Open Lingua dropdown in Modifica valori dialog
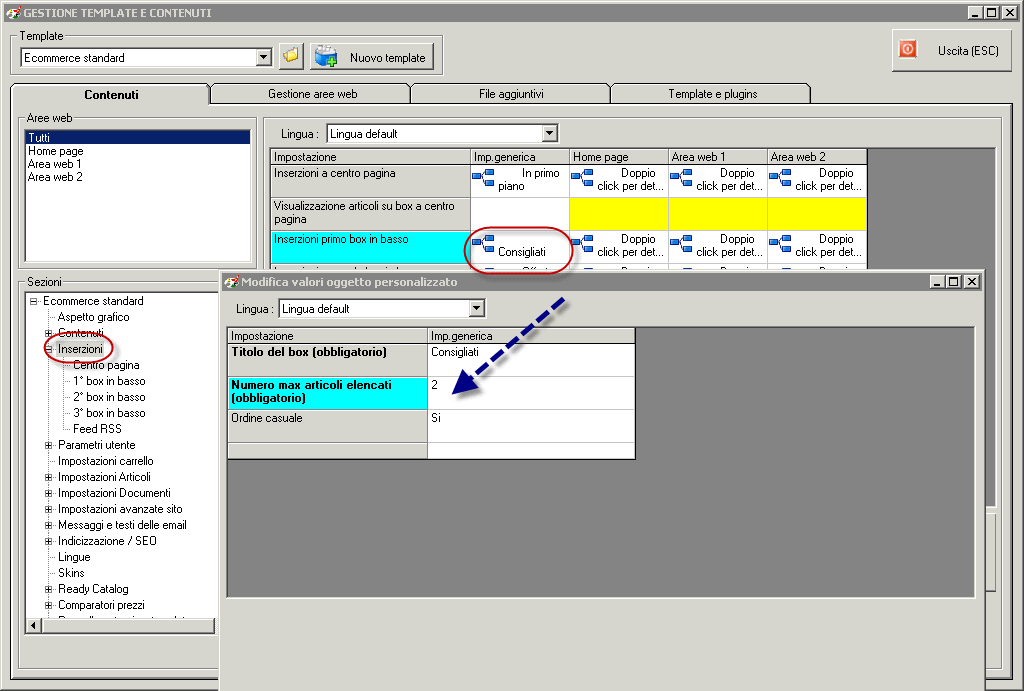The image size is (1024, 691). point(477,308)
